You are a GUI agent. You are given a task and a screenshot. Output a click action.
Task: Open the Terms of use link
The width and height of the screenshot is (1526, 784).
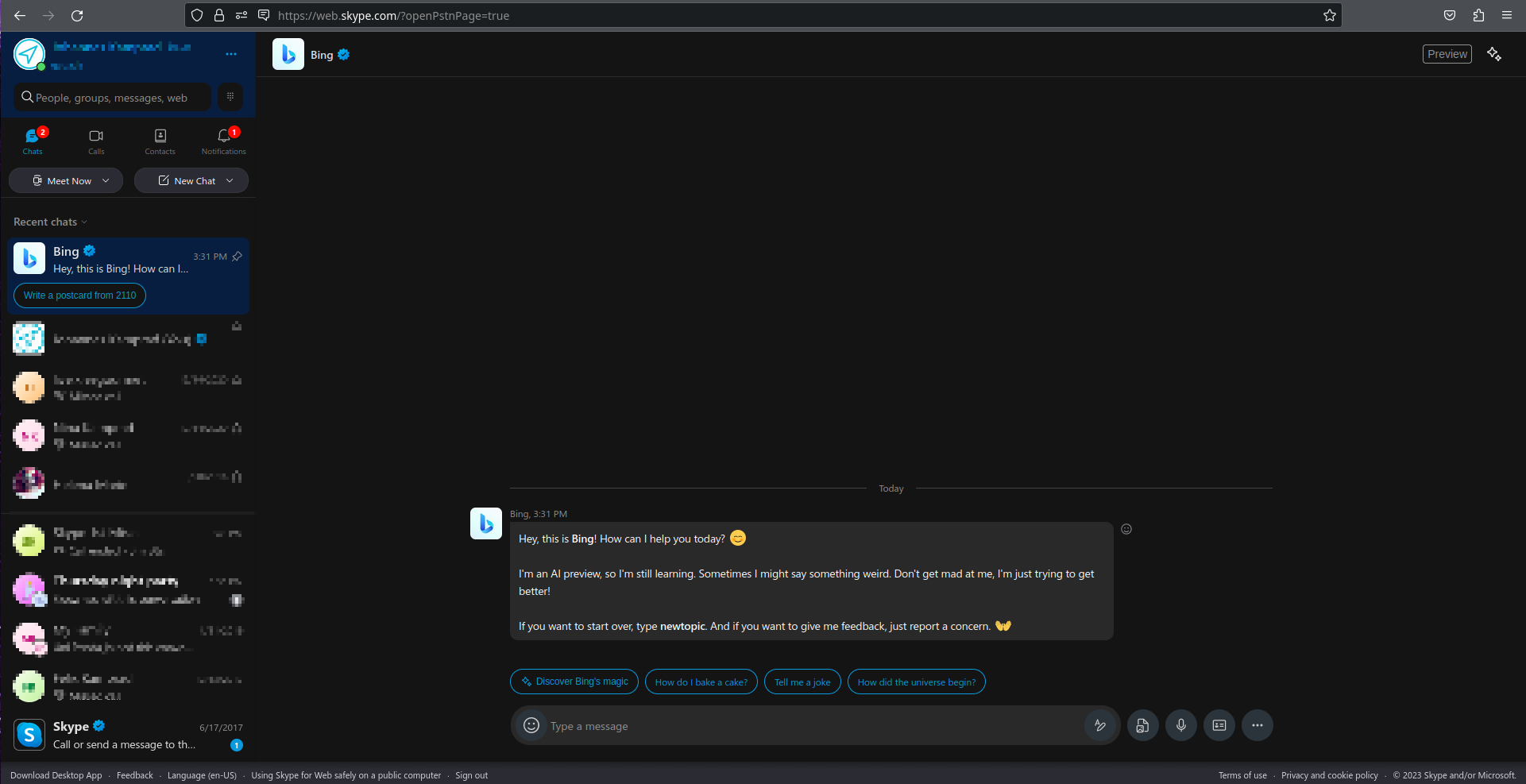pos(1242,775)
